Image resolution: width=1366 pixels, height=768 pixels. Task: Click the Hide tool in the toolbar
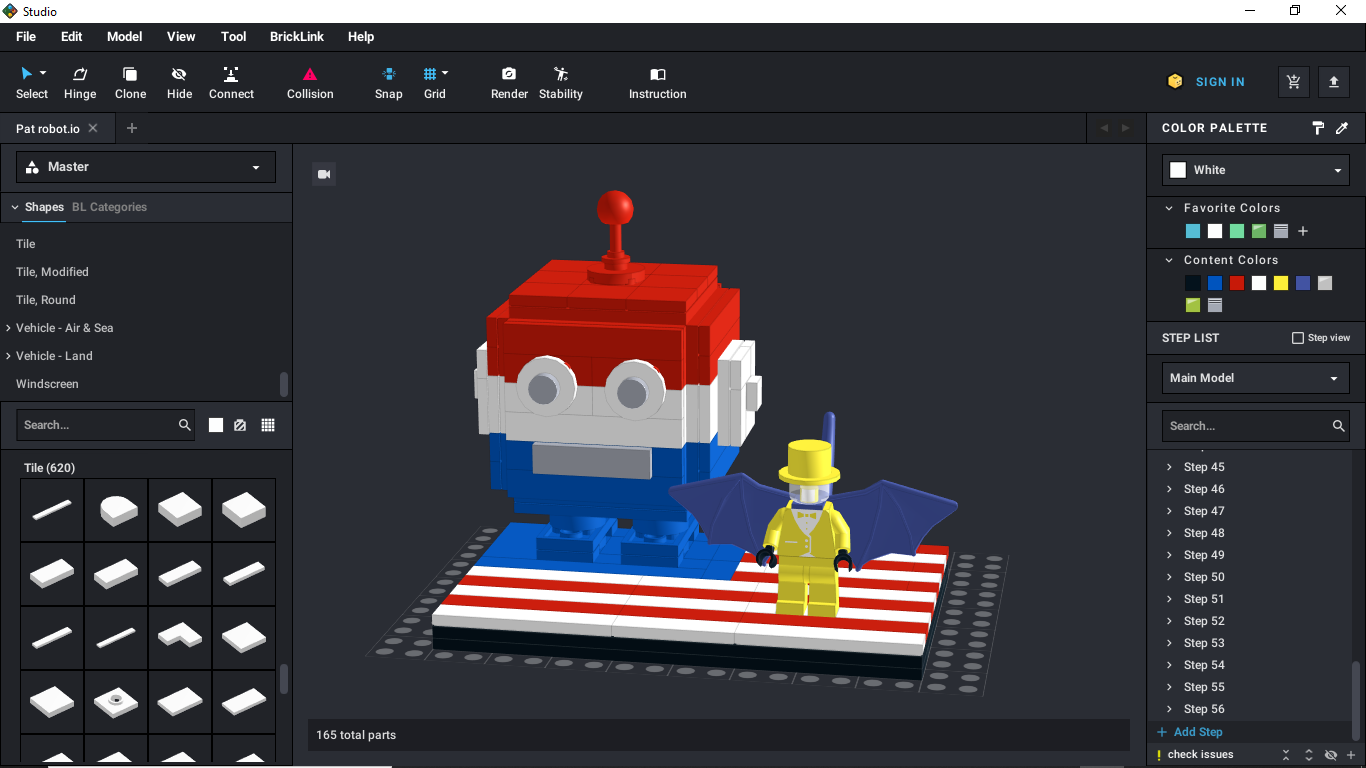(x=179, y=82)
